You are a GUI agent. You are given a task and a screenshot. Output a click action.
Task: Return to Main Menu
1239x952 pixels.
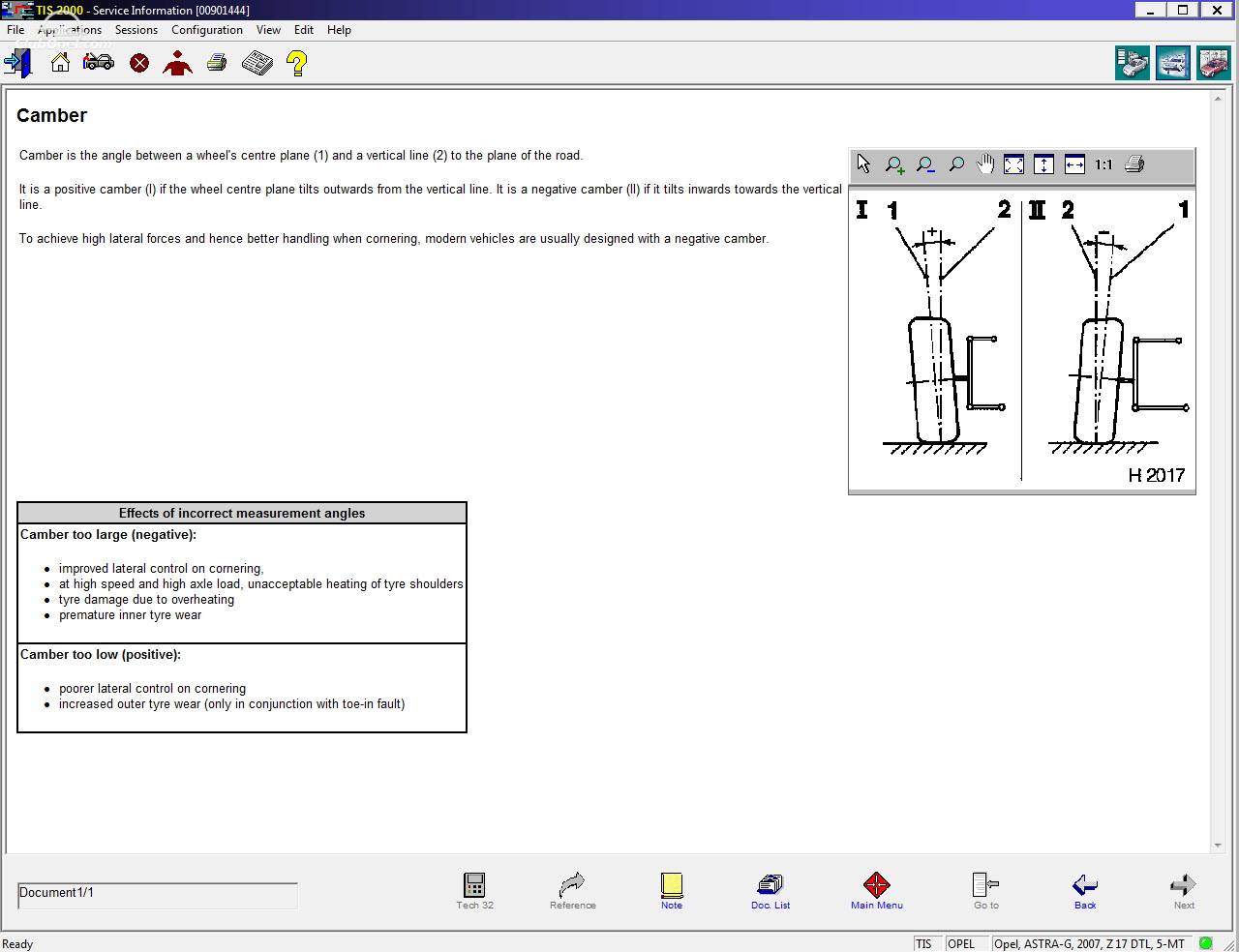(x=877, y=891)
